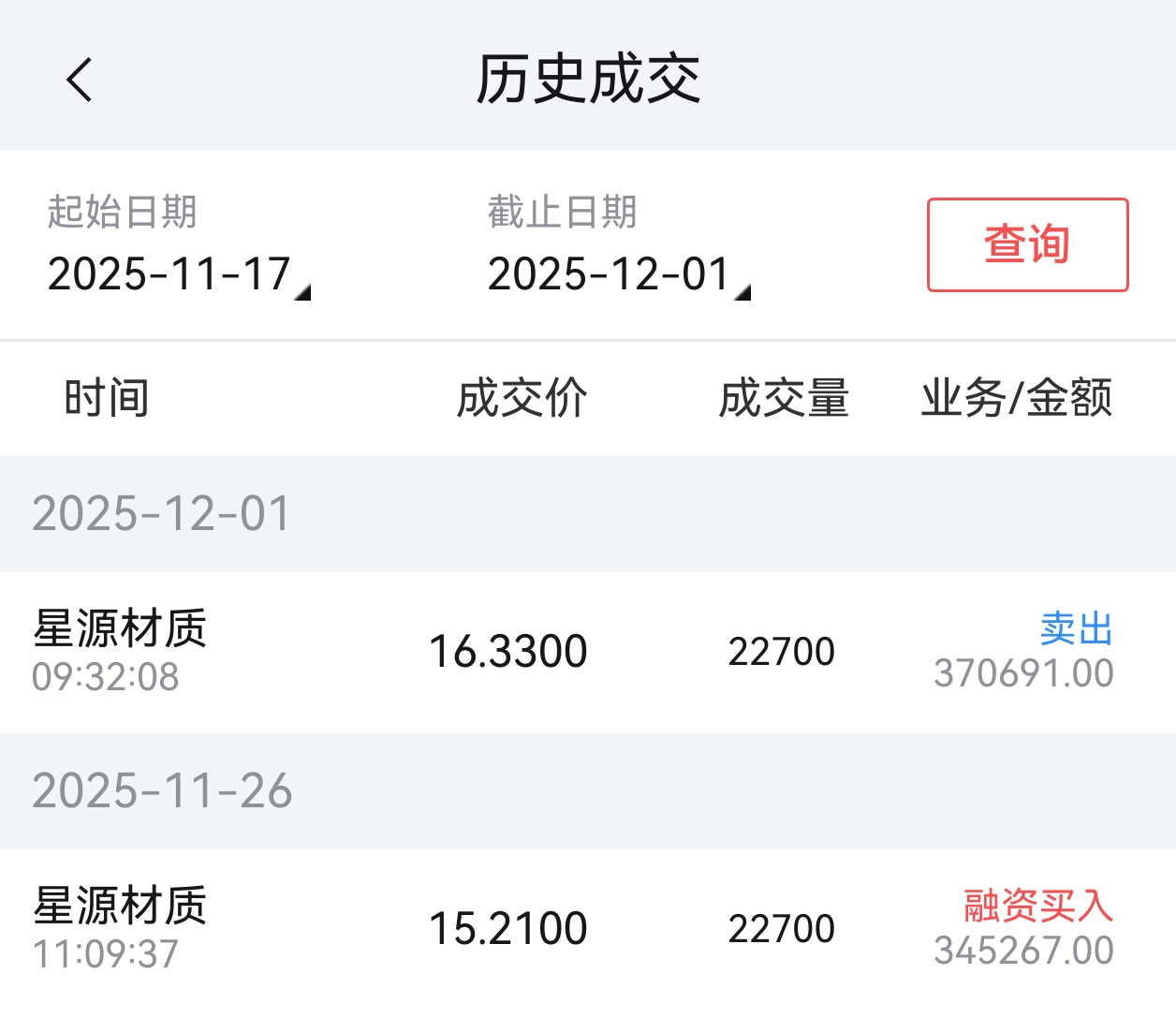Open start date picker 2025-11-17

(x=169, y=275)
